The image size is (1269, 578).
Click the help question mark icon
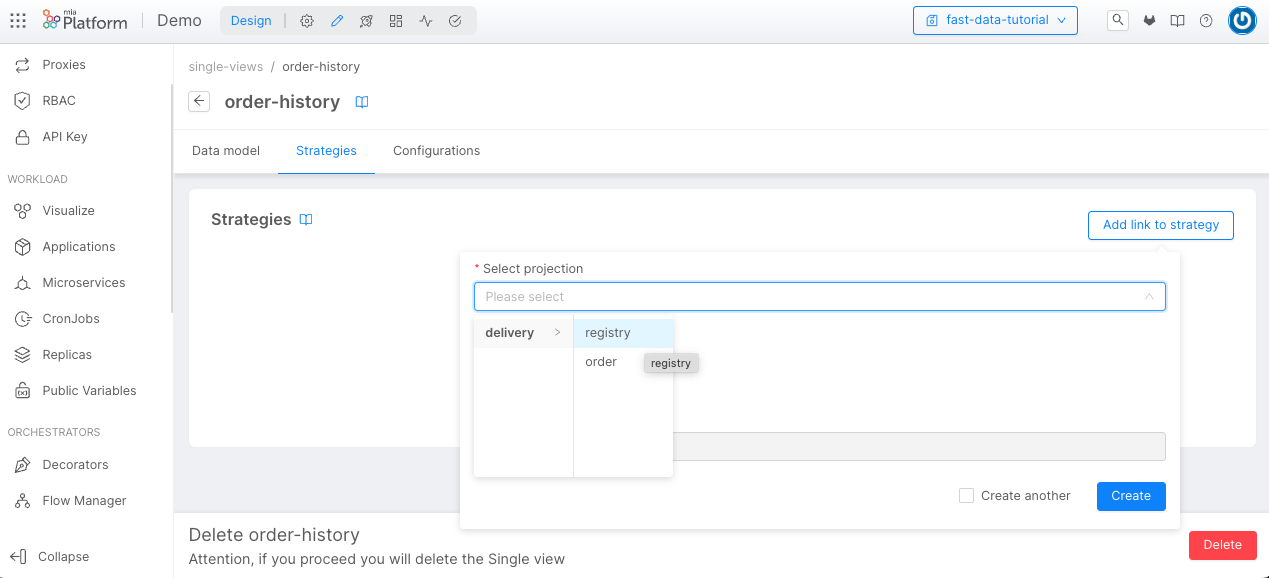point(1205,20)
